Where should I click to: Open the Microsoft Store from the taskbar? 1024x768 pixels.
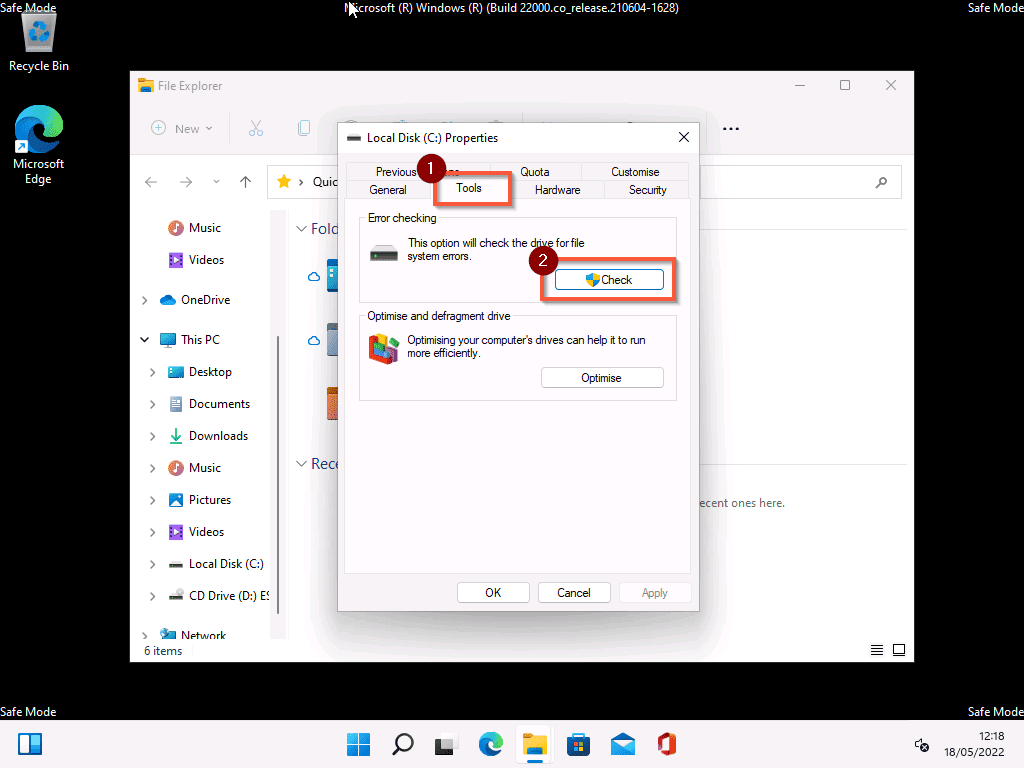[578, 744]
